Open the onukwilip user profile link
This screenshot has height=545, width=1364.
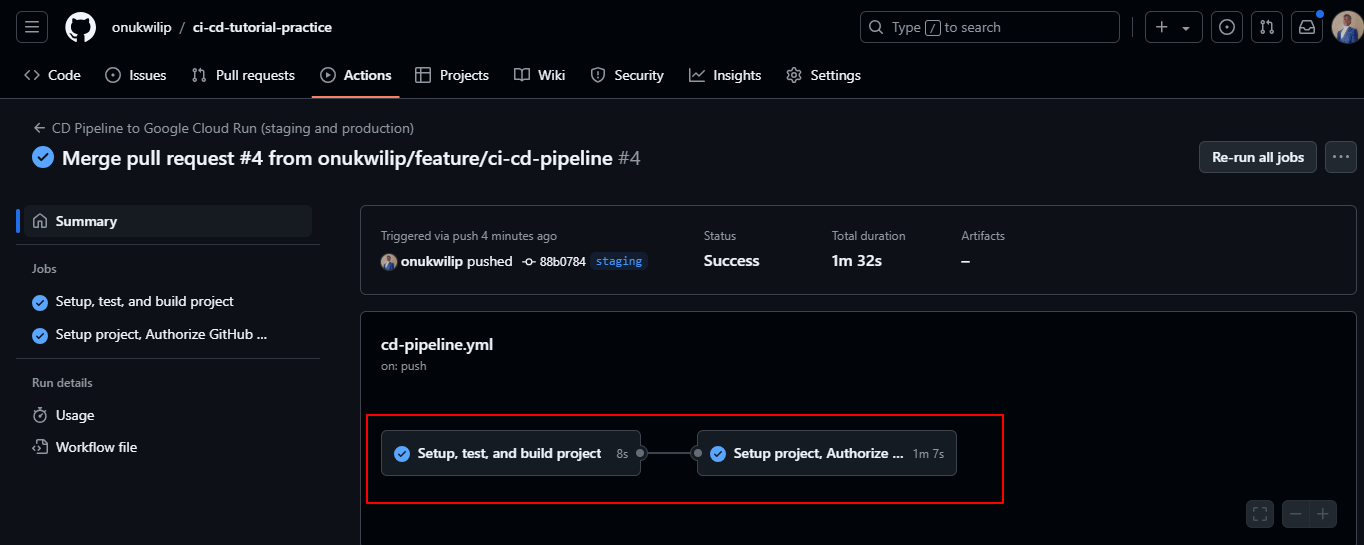140,27
